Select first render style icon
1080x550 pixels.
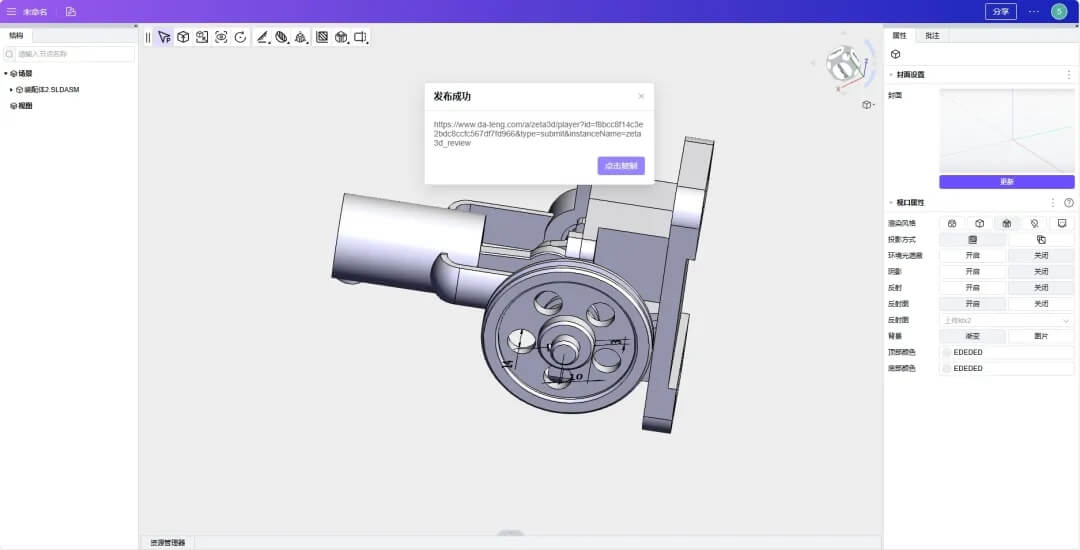tap(952, 223)
